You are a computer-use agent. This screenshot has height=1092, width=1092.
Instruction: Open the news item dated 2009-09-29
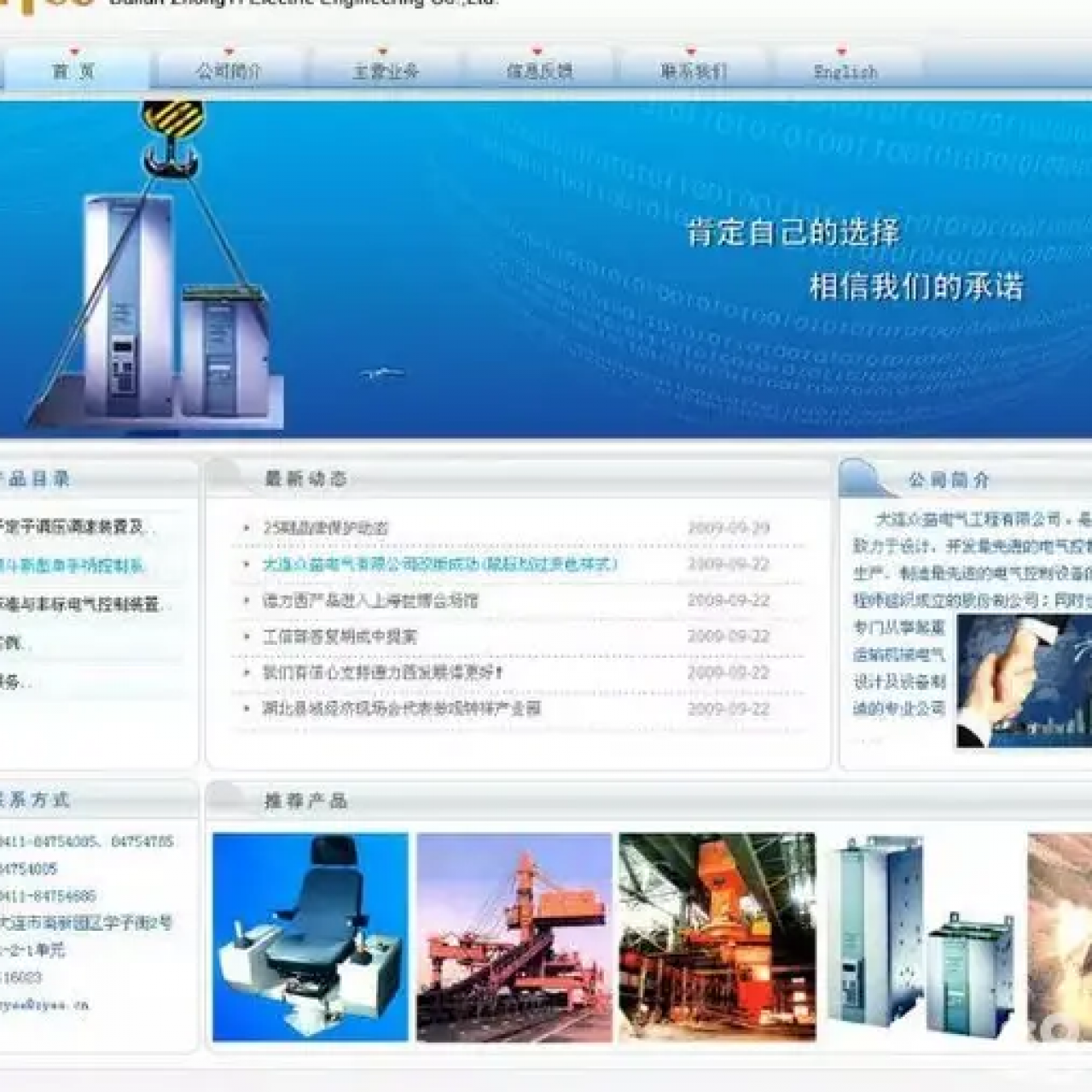point(325,529)
